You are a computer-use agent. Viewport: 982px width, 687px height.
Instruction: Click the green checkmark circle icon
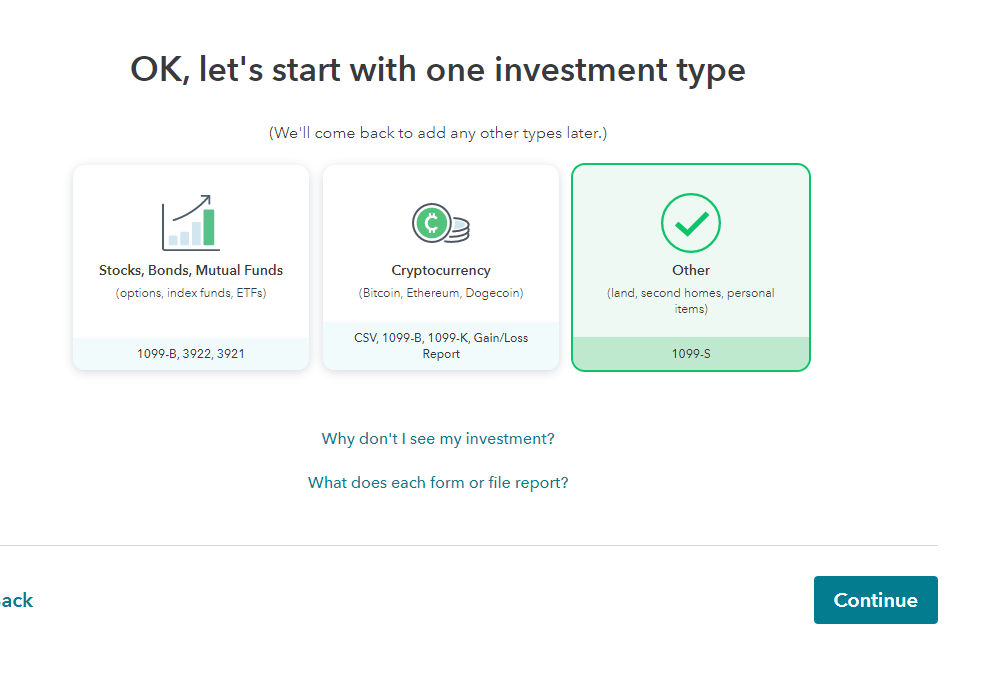coord(691,223)
